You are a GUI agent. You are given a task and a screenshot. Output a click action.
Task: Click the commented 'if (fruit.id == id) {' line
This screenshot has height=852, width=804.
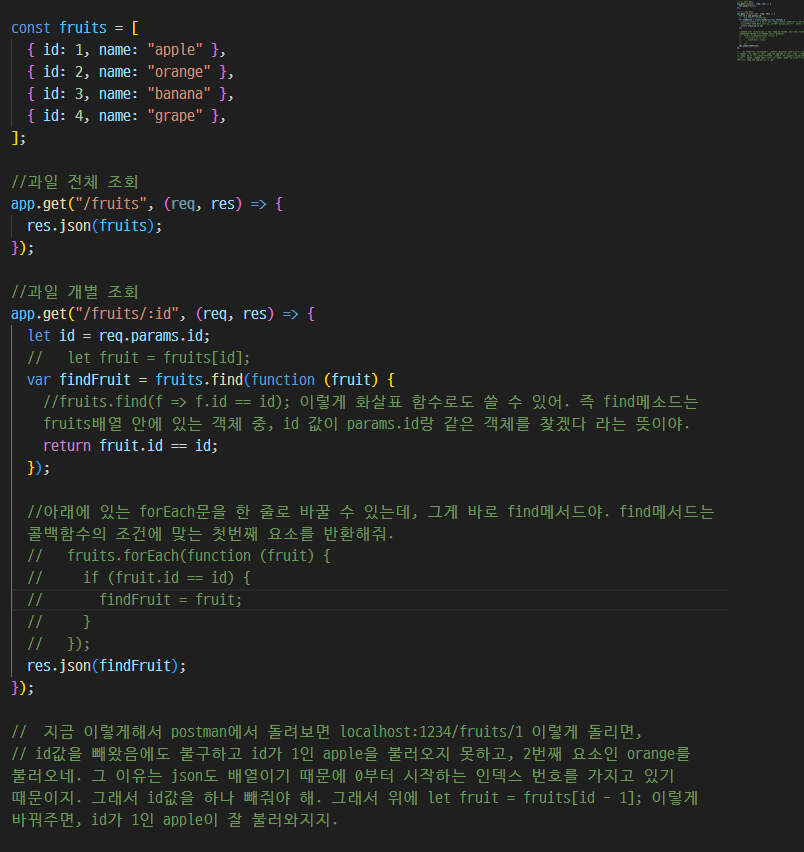[139, 578]
